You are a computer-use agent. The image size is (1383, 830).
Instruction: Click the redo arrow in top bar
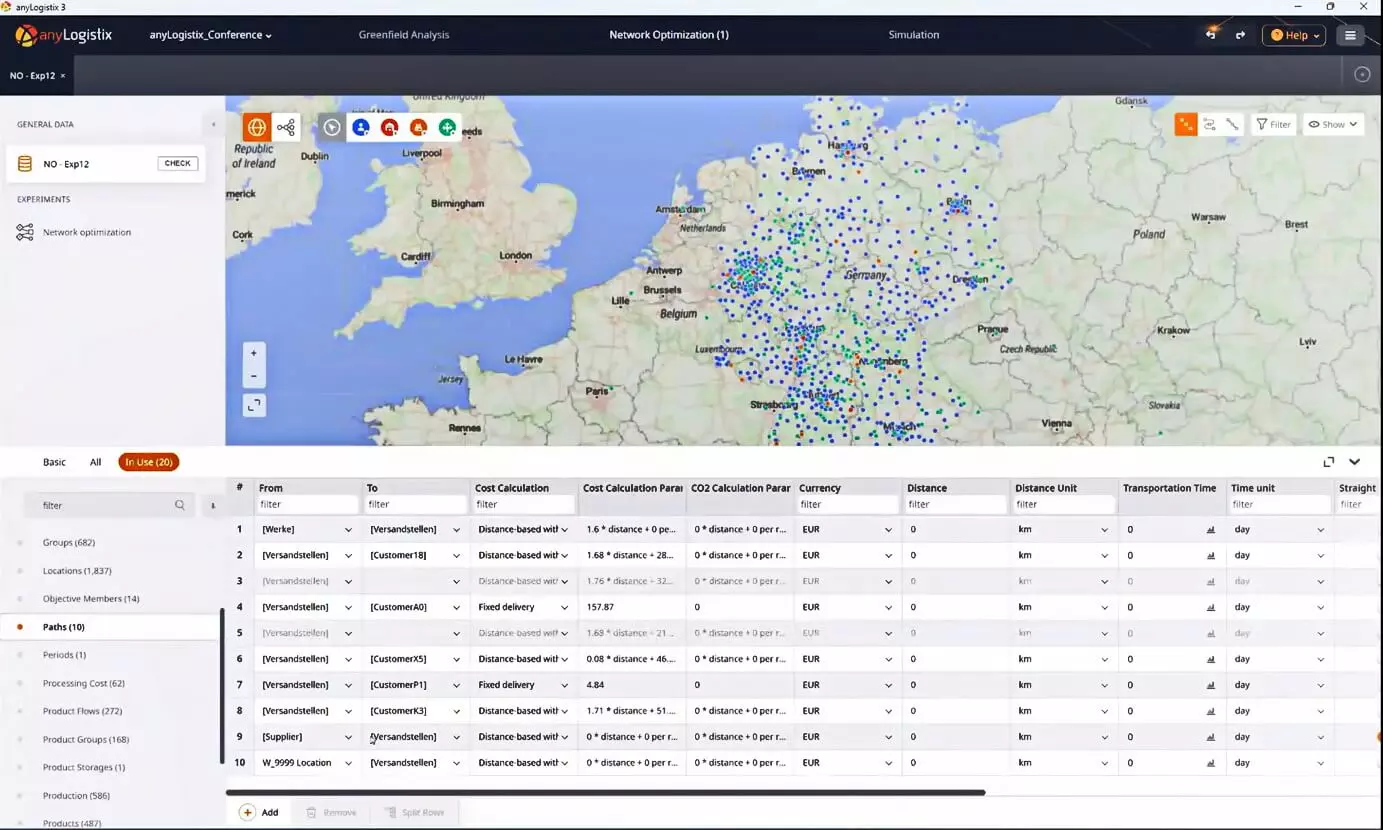point(1240,35)
